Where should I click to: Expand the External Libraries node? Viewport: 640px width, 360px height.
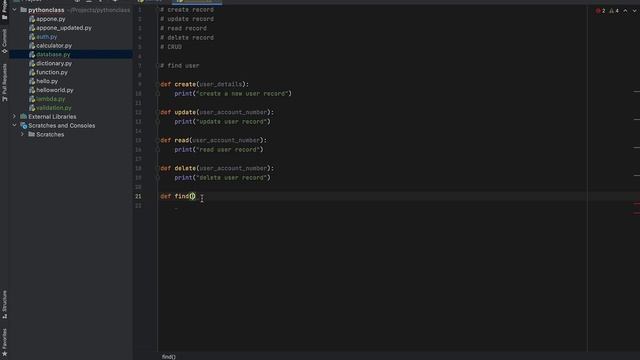click(x=15, y=117)
